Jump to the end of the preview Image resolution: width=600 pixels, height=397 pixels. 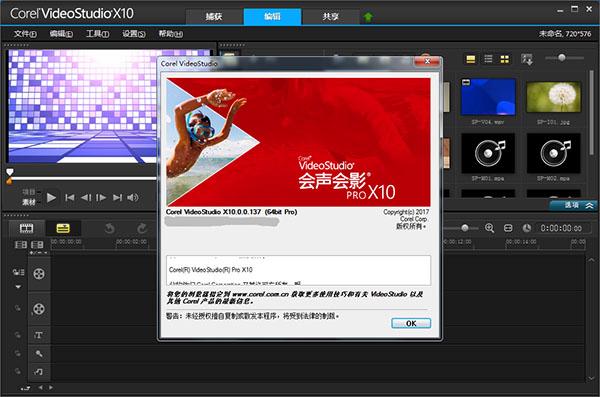click(x=117, y=198)
